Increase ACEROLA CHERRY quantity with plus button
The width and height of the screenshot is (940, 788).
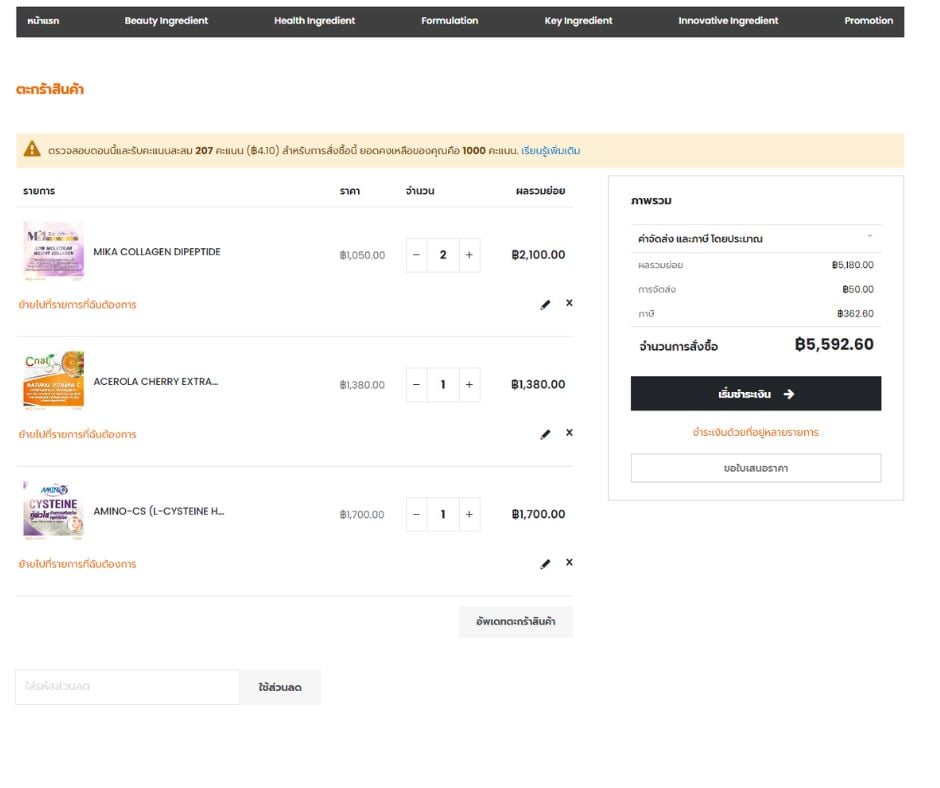tap(469, 384)
